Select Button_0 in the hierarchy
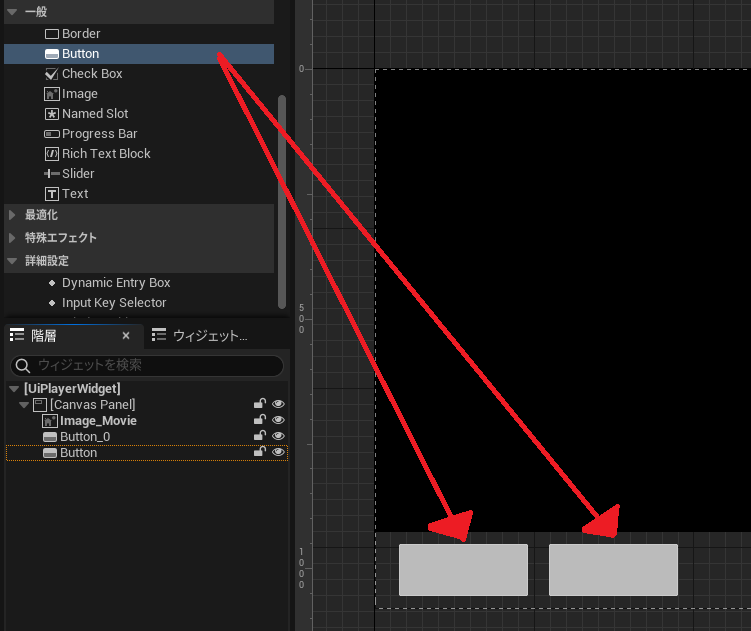This screenshot has height=631, width=751. [x=85, y=437]
